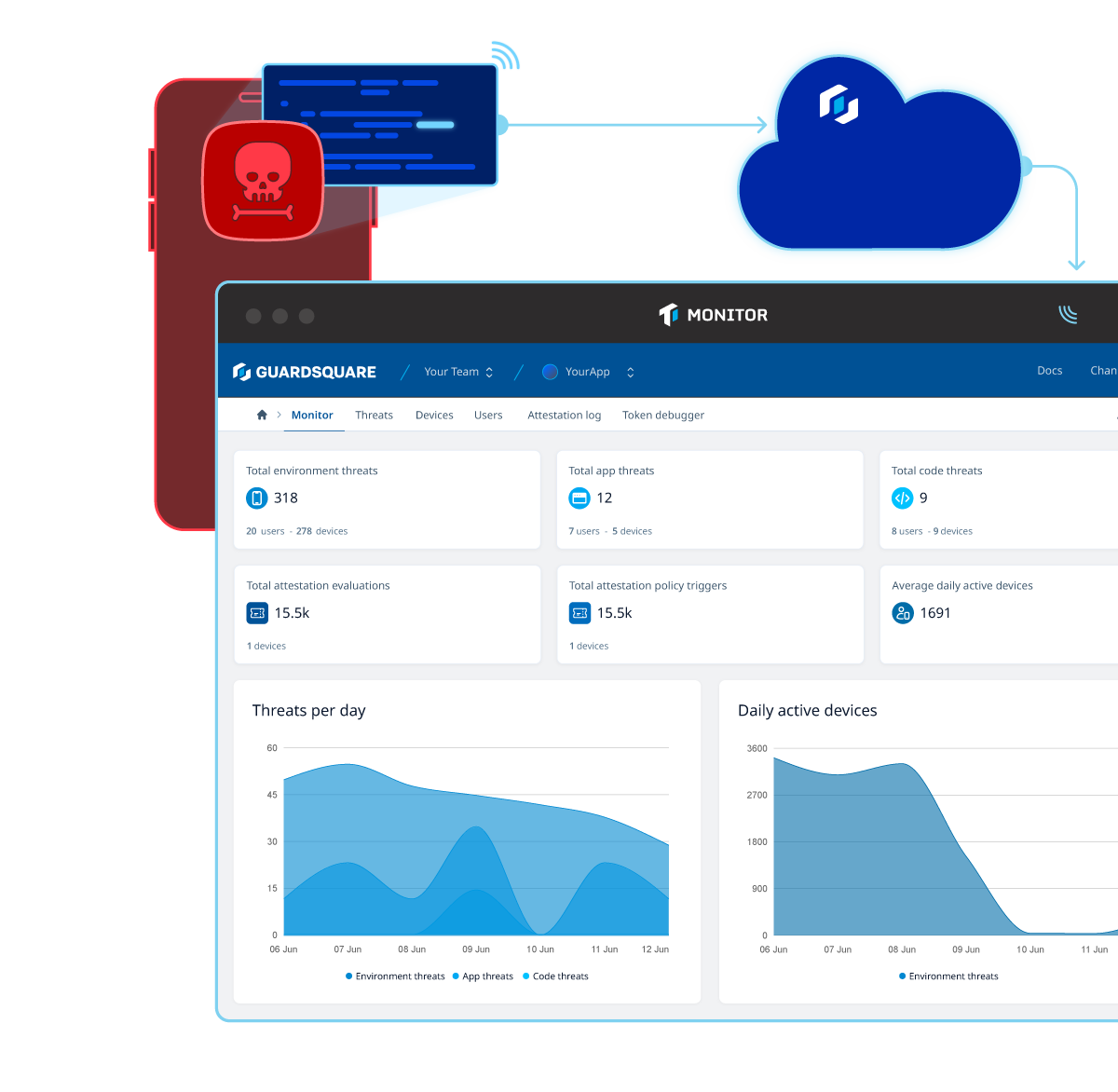Switch to the Token debugger tab
1118x1092 pixels.
pos(663,416)
